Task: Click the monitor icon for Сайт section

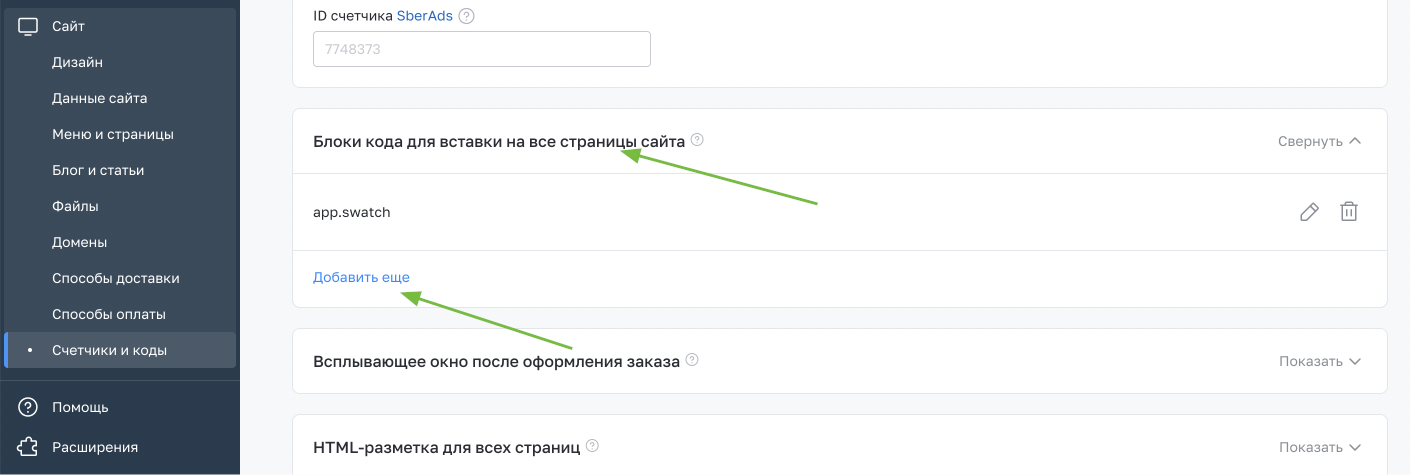Action: (28, 26)
